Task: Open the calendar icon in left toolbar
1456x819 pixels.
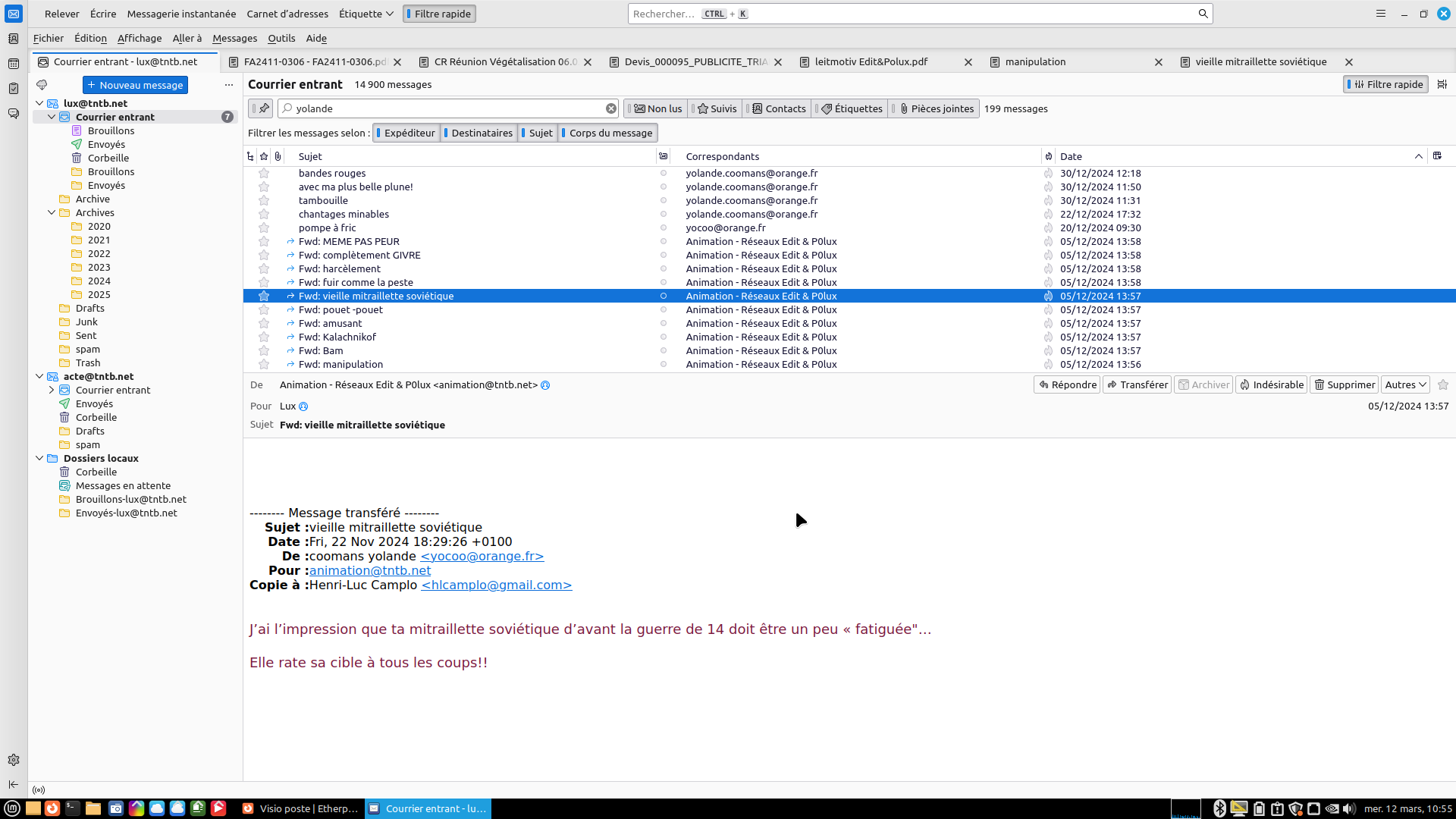Action: point(14,64)
